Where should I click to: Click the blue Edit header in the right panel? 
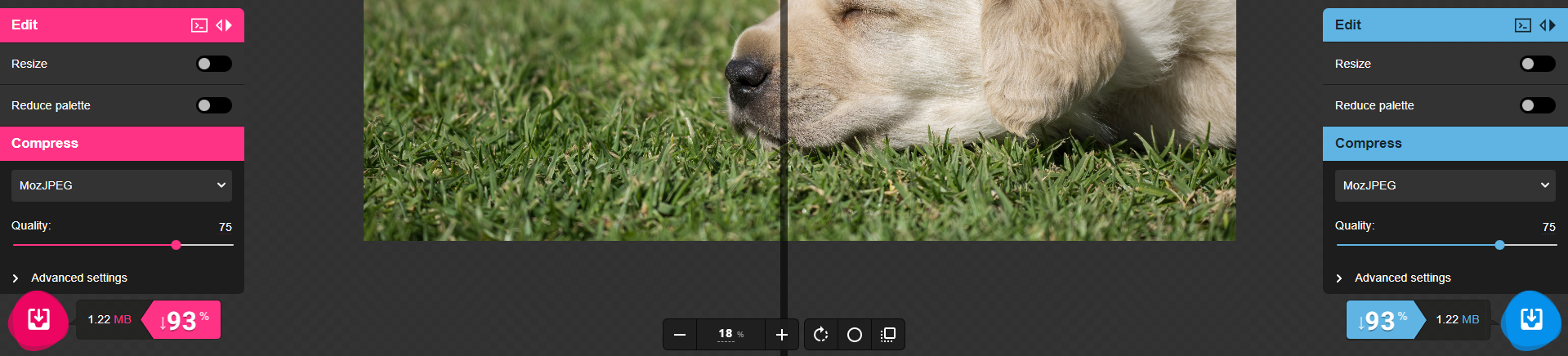pyautogui.click(x=1445, y=25)
